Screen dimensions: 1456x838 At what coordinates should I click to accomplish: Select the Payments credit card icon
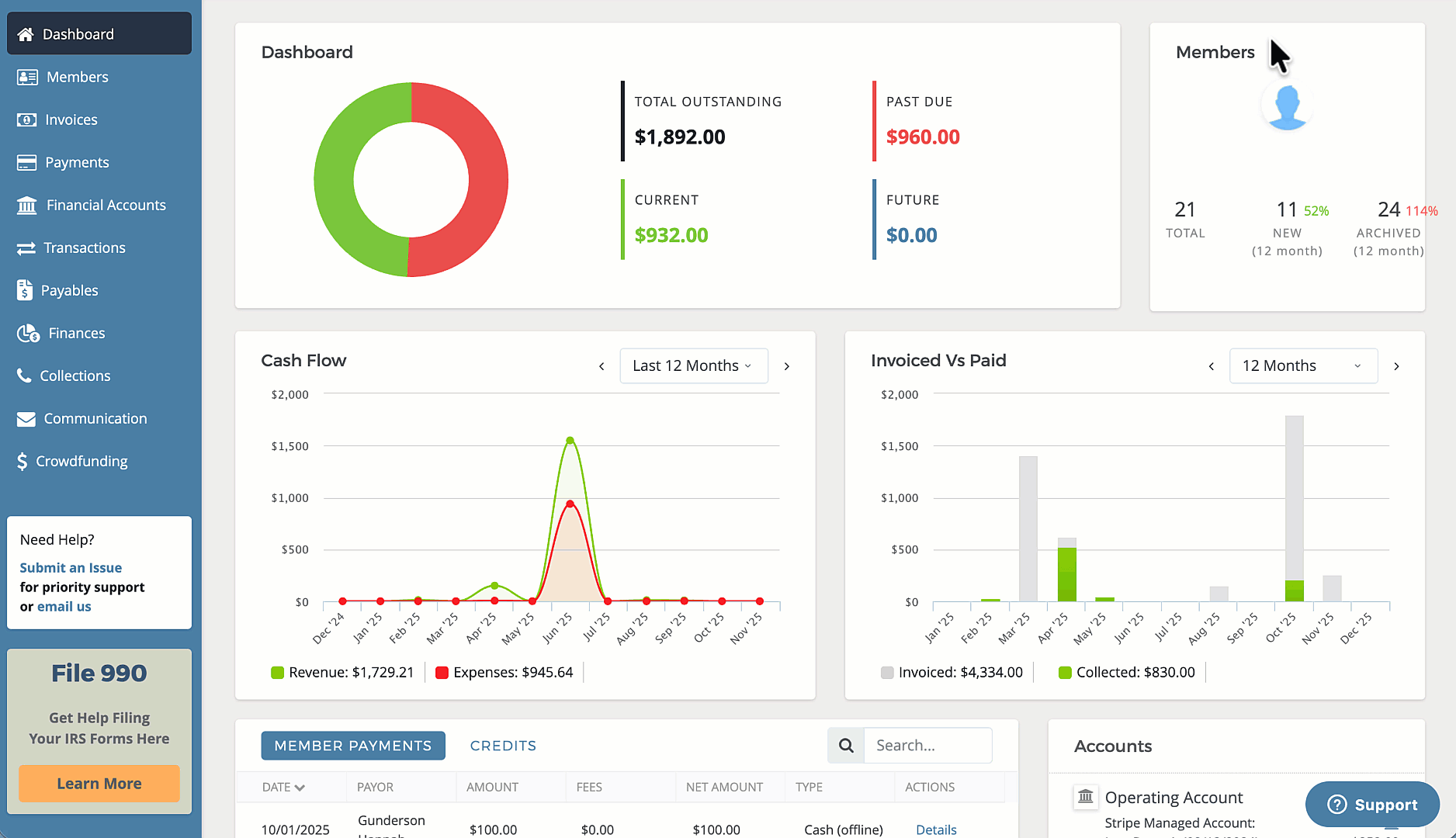click(x=26, y=162)
